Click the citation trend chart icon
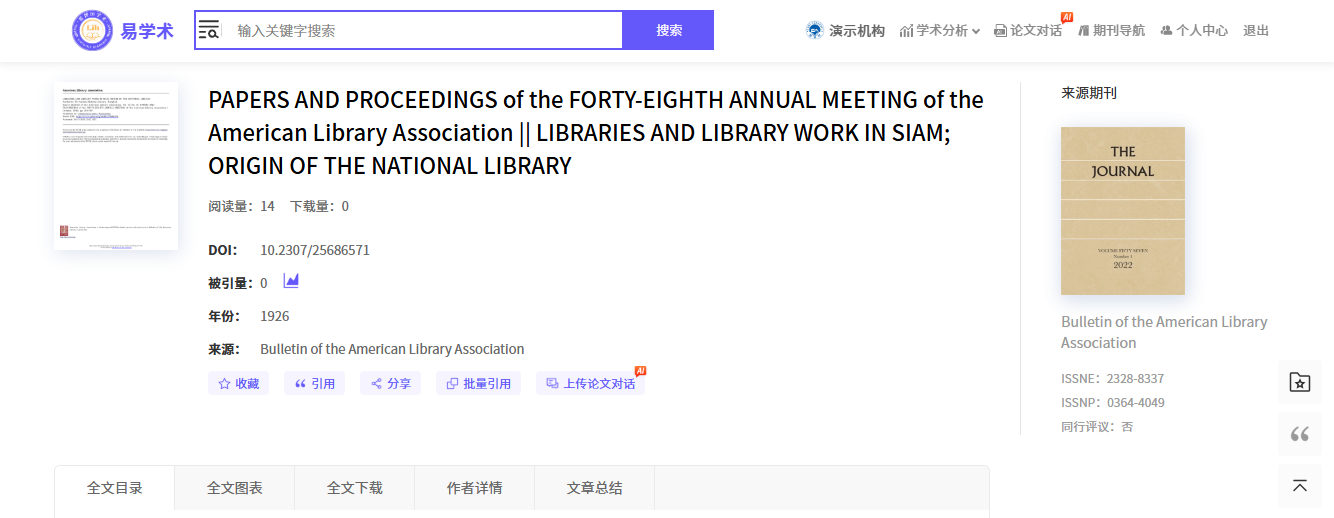 pos(291,282)
